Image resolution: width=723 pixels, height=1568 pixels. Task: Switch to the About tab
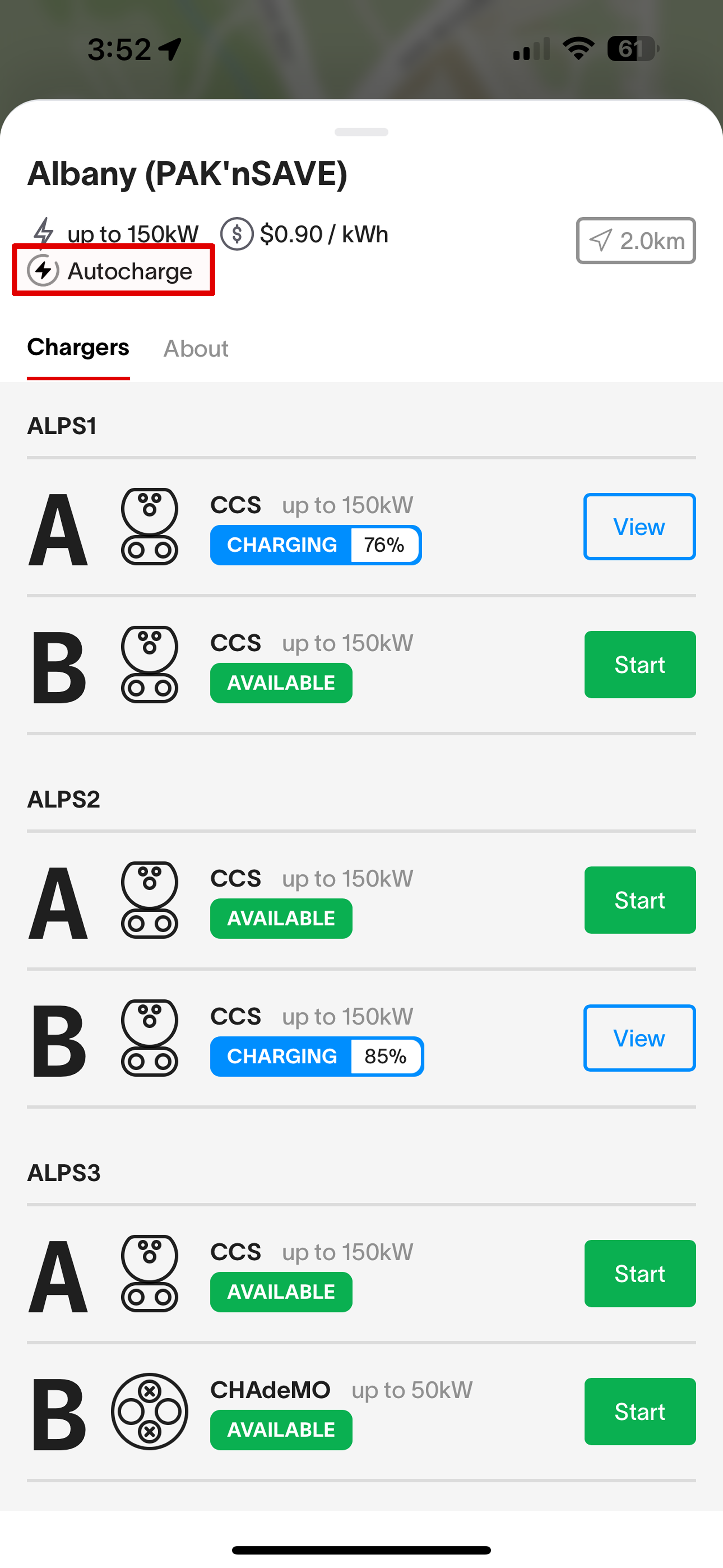[x=196, y=349]
